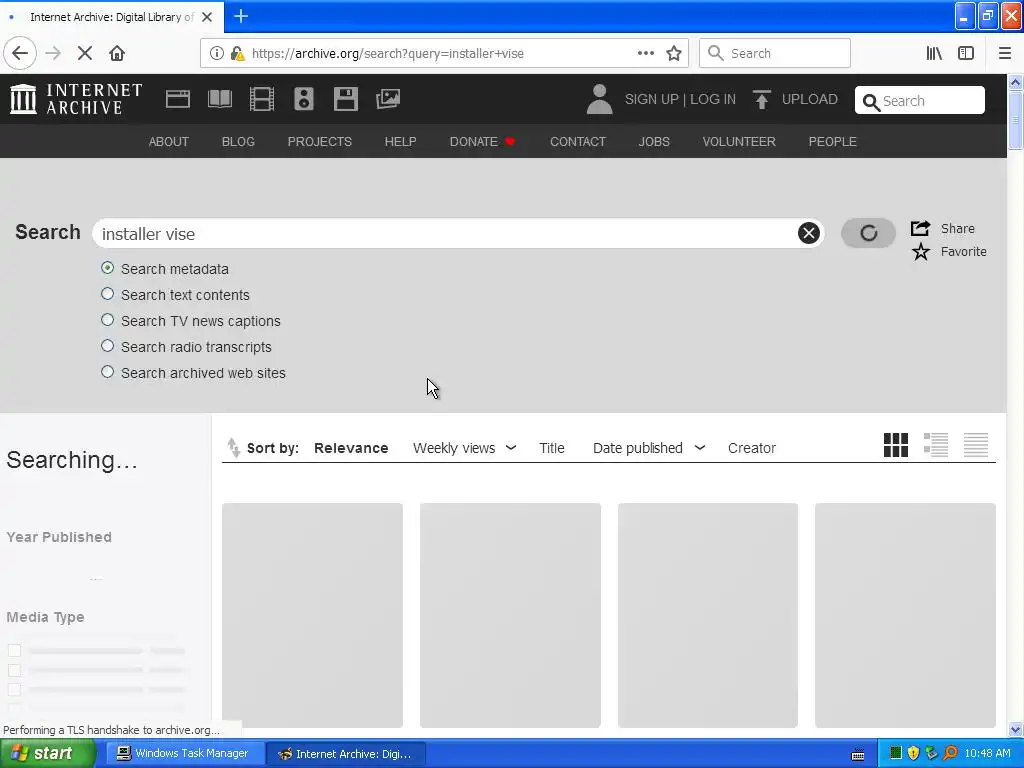Open the PEOPLE link
Screen dimensions: 1024x768
[833, 142]
